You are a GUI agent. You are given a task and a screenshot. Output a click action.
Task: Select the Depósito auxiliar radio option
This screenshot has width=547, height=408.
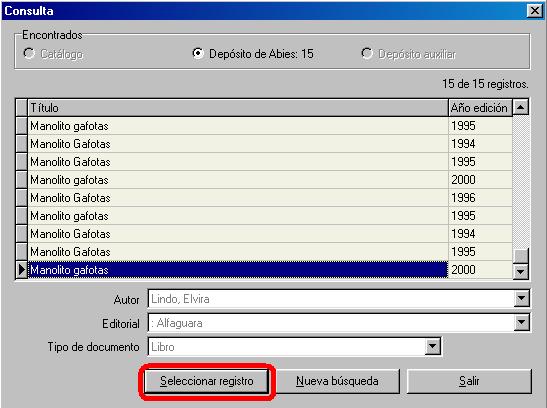367,53
